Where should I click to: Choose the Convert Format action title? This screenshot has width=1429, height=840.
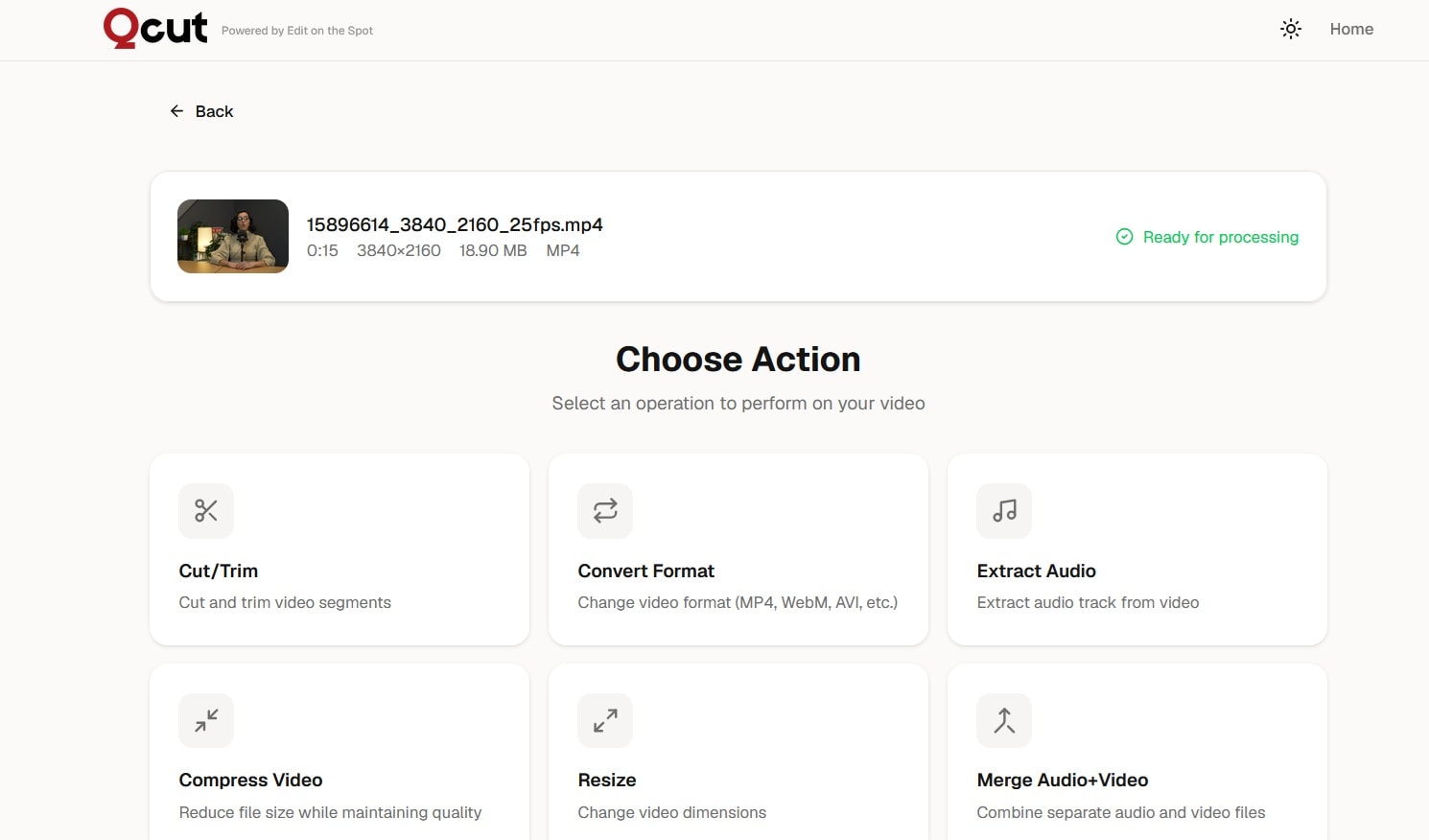pos(646,571)
